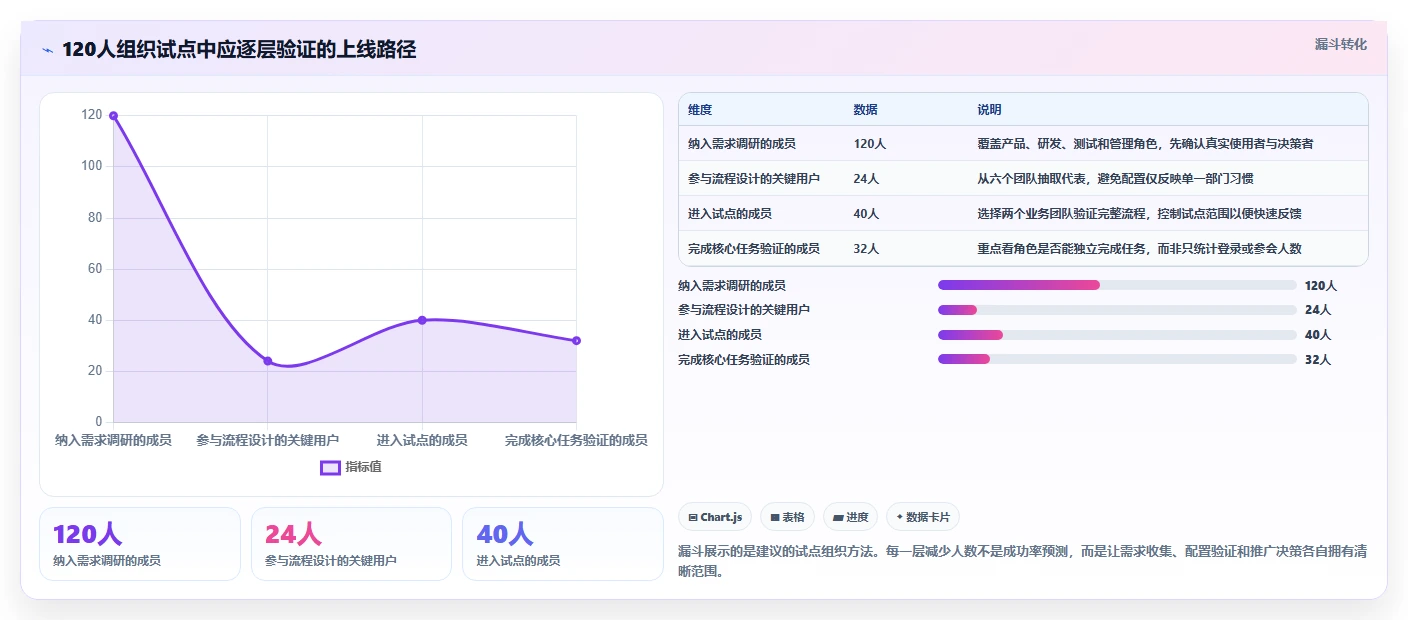Screen dimensions: 1408x620
Task: Click the 40人 progress bar for 进入试点的成员
Action: coord(1117,335)
